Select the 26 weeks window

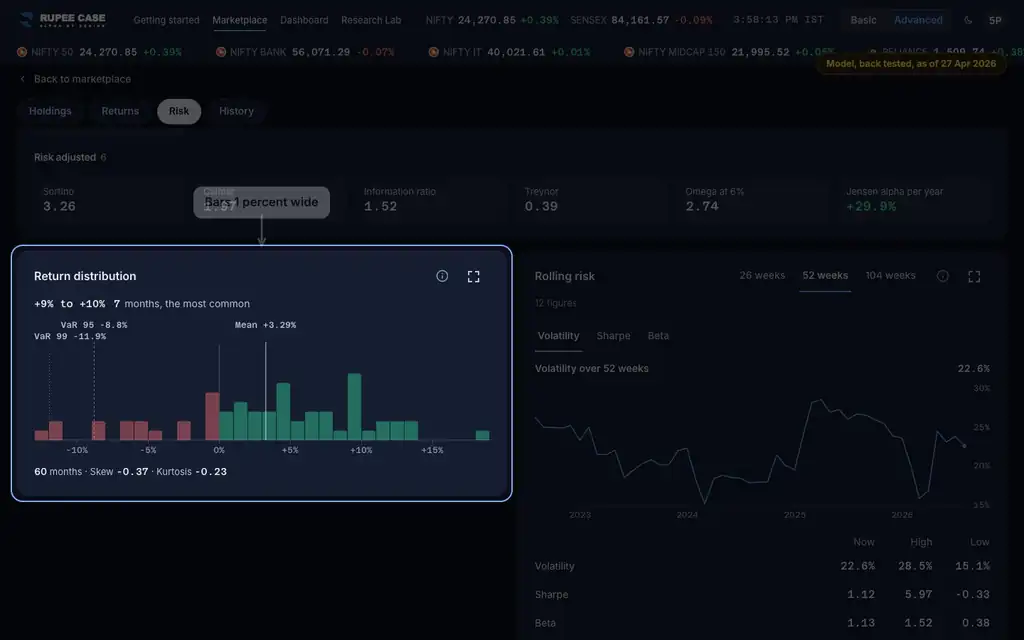click(x=762, y=276)
